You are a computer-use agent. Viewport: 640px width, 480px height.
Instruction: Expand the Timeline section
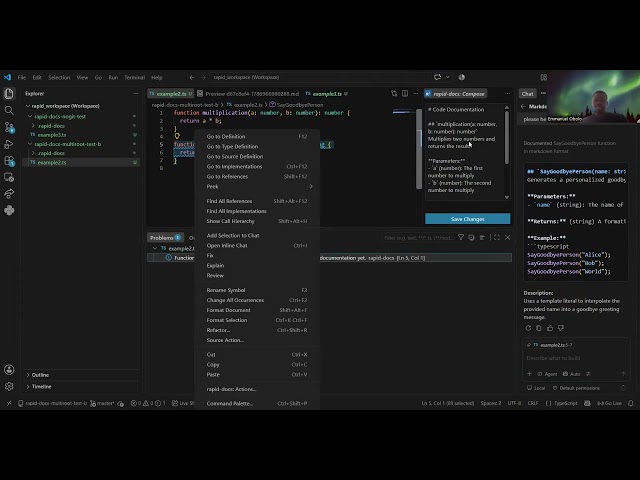coord(39,386)
